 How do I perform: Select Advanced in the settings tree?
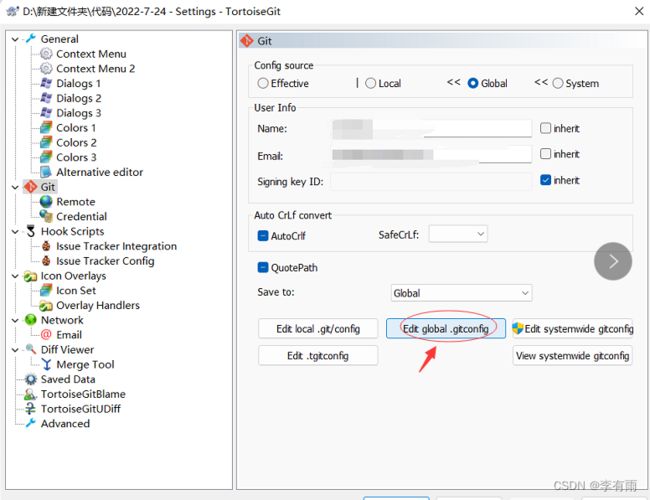click(65, 424)
